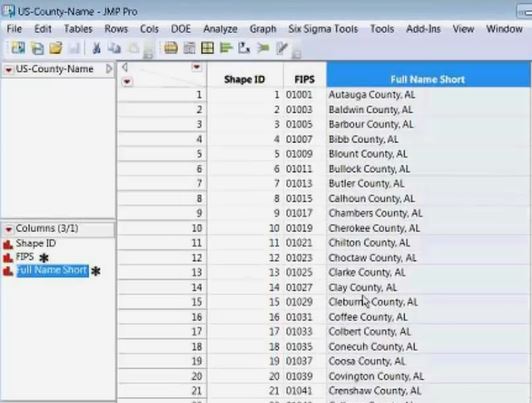Select Shape ID in the Columns list

[x=36, y=244]
